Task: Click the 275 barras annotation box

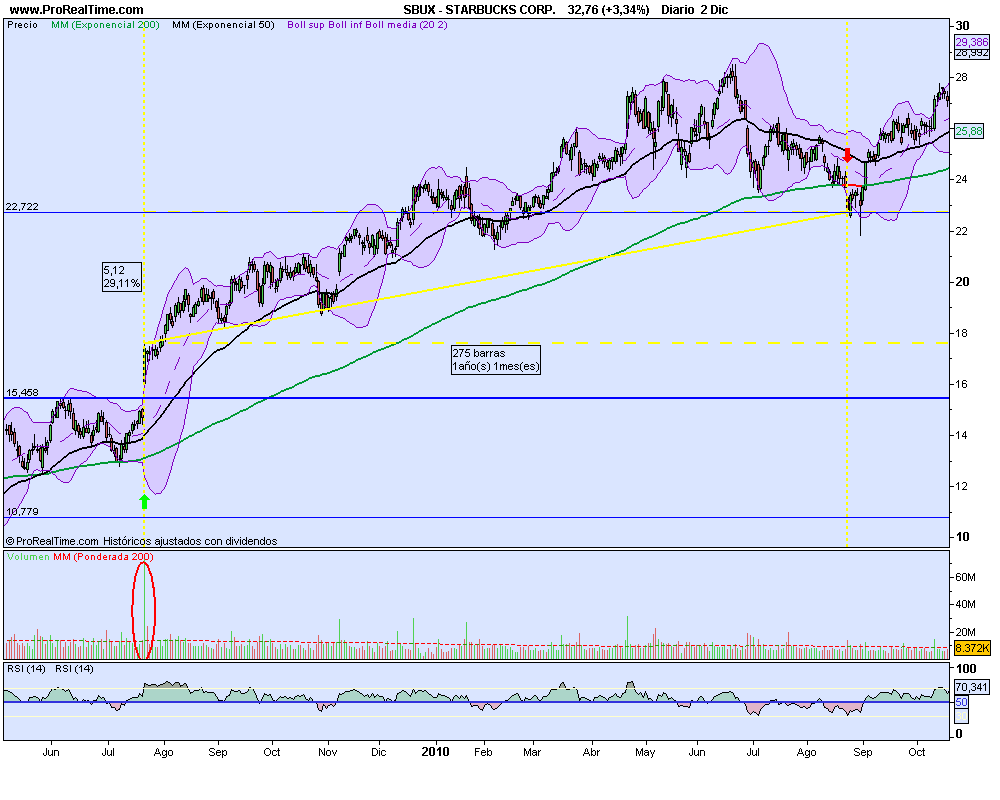Action: point(496,360)
